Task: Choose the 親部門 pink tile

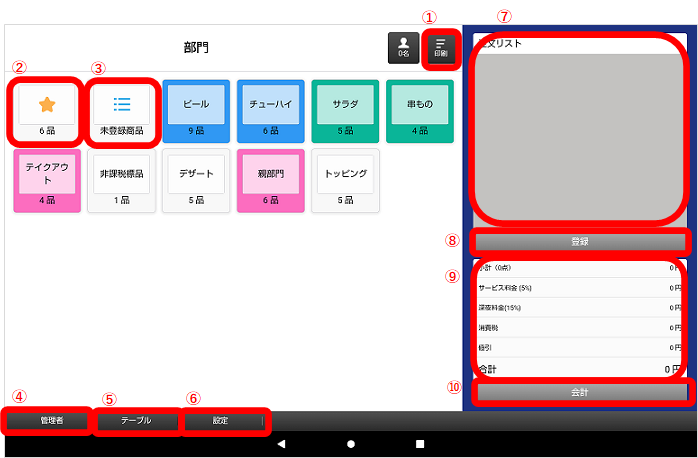Action: point(270,181)
